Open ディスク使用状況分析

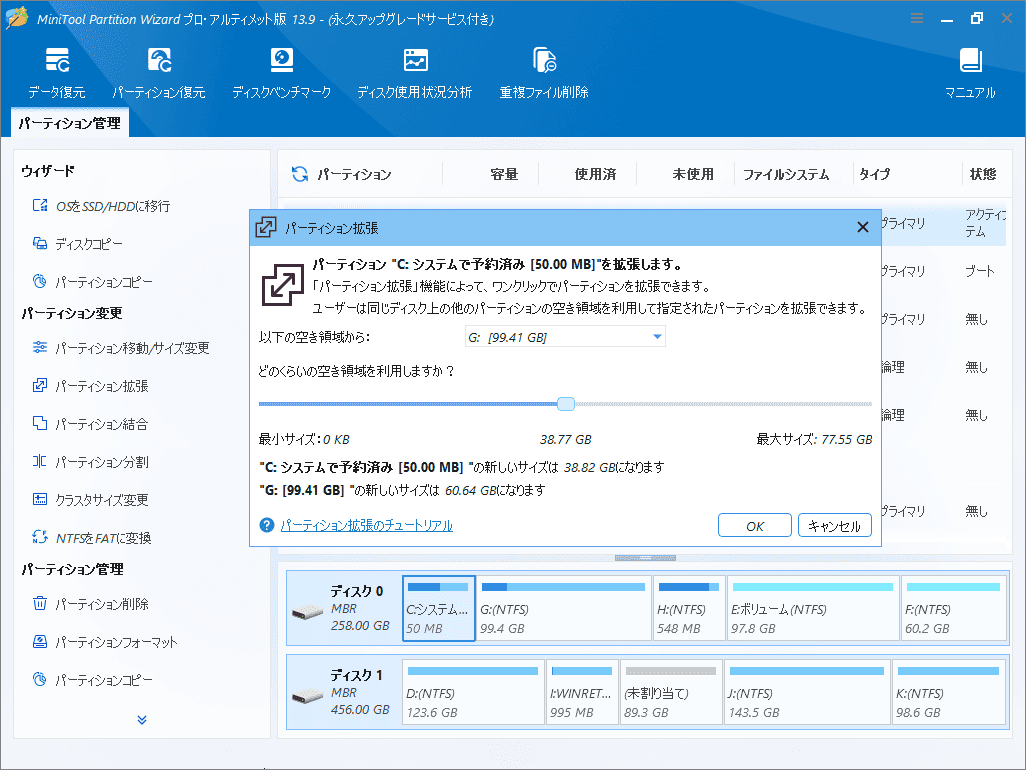pyautogui.click(x=415, y=72)
